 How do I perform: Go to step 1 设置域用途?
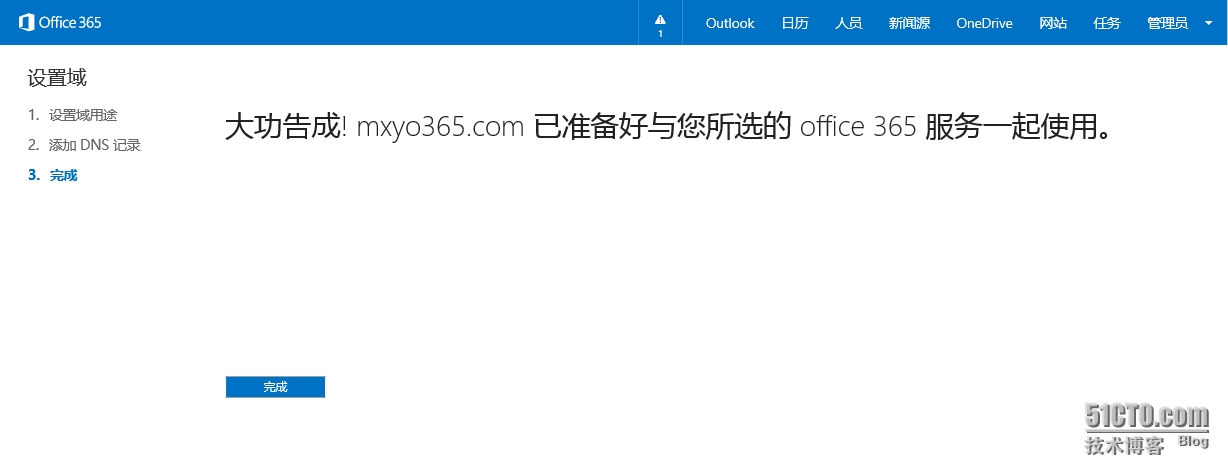(82, 115)
